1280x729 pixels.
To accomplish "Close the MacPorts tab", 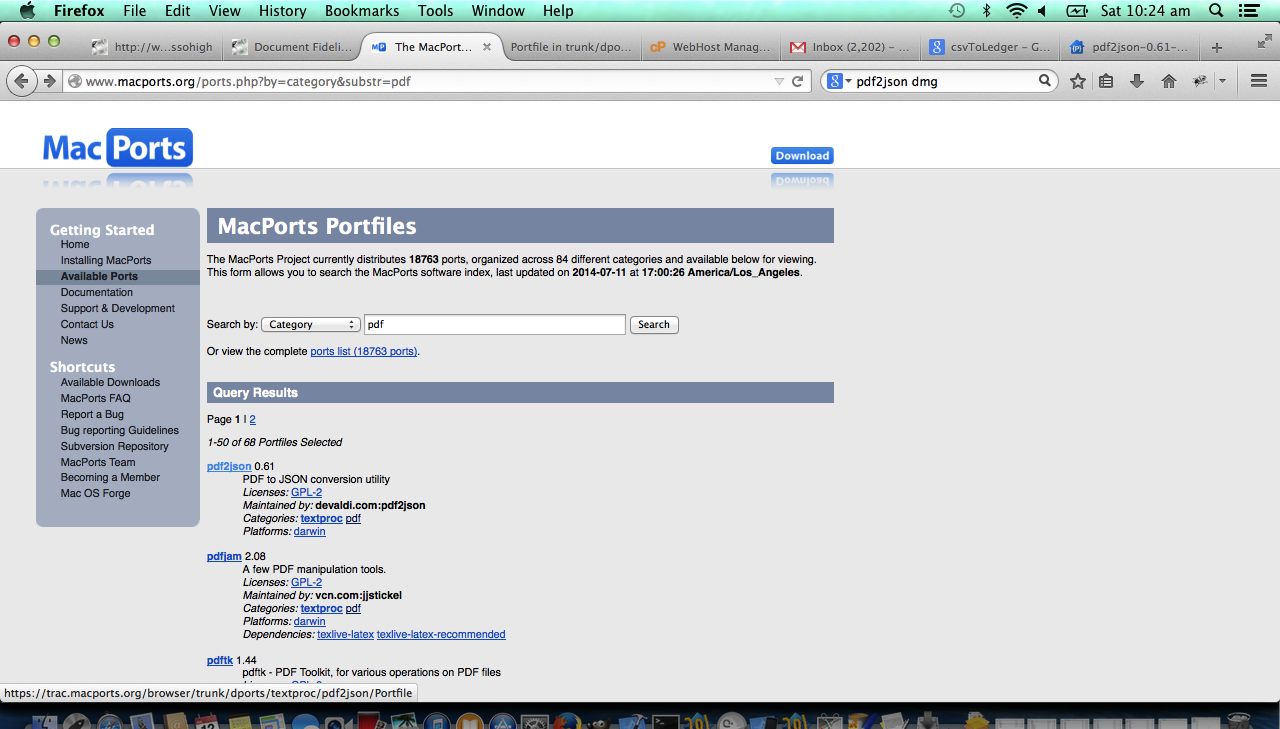I will tap(487, 47).
